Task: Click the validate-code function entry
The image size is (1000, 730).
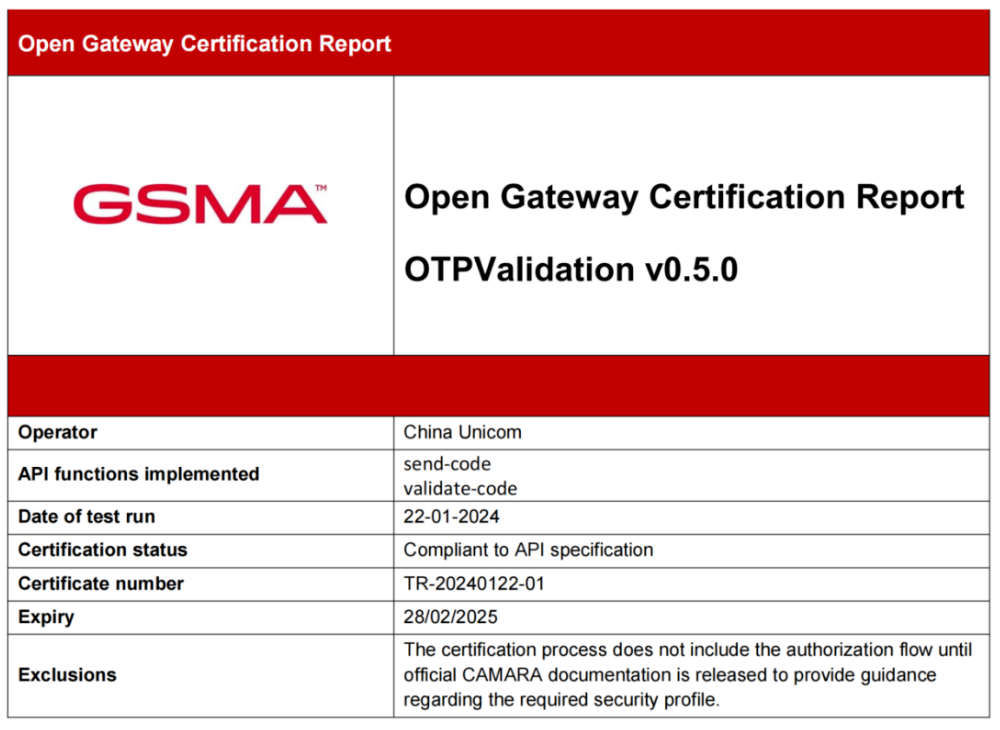Action: click(x=460, y=488)
